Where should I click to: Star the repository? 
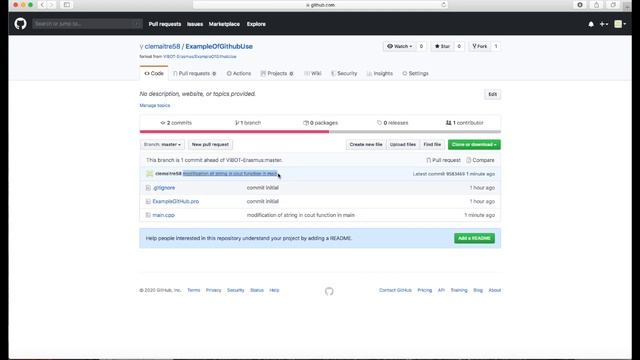[x=442, y=47]
